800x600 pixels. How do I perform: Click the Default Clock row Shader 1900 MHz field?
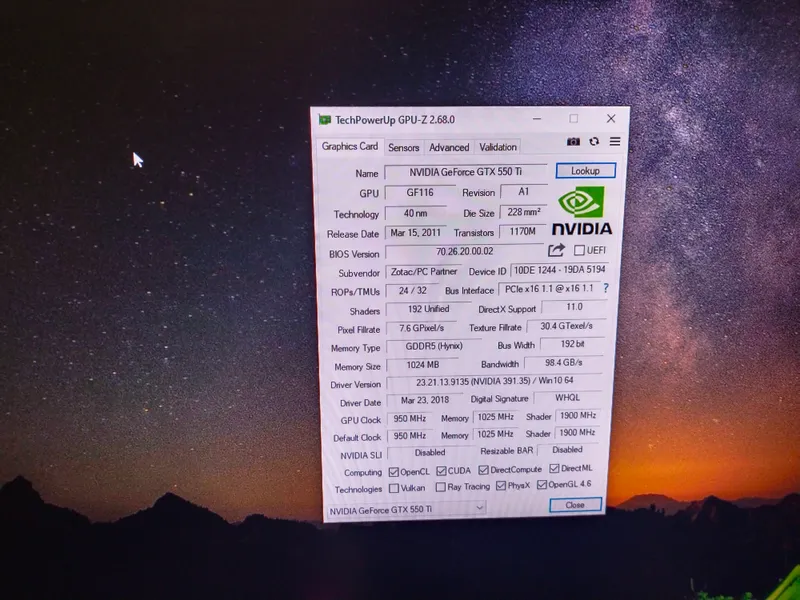(x=577, y=433)
